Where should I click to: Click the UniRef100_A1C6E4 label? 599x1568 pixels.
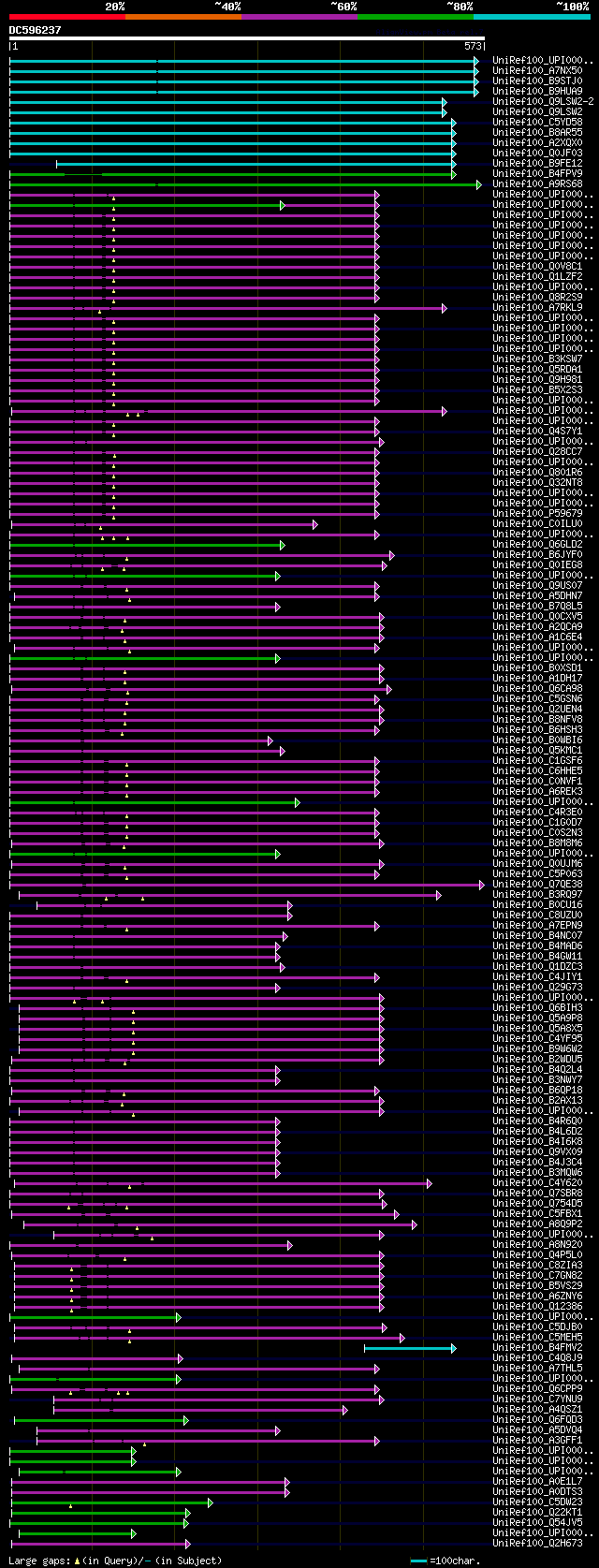(537, 637)
